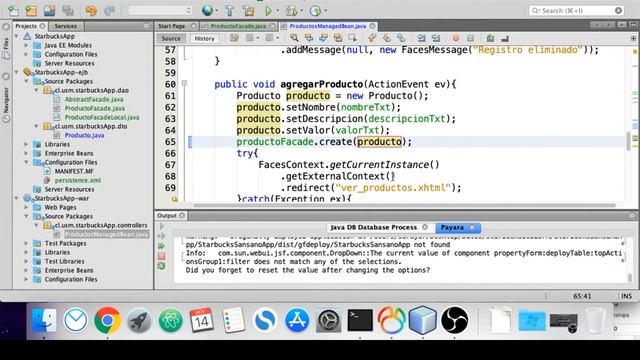
Task: Open the configuration combo box in toolbar
Action: (160, 11)
